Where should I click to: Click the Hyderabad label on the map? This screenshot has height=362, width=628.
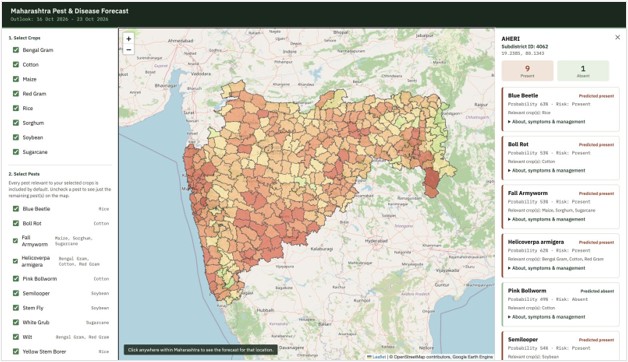click(376, 241)
